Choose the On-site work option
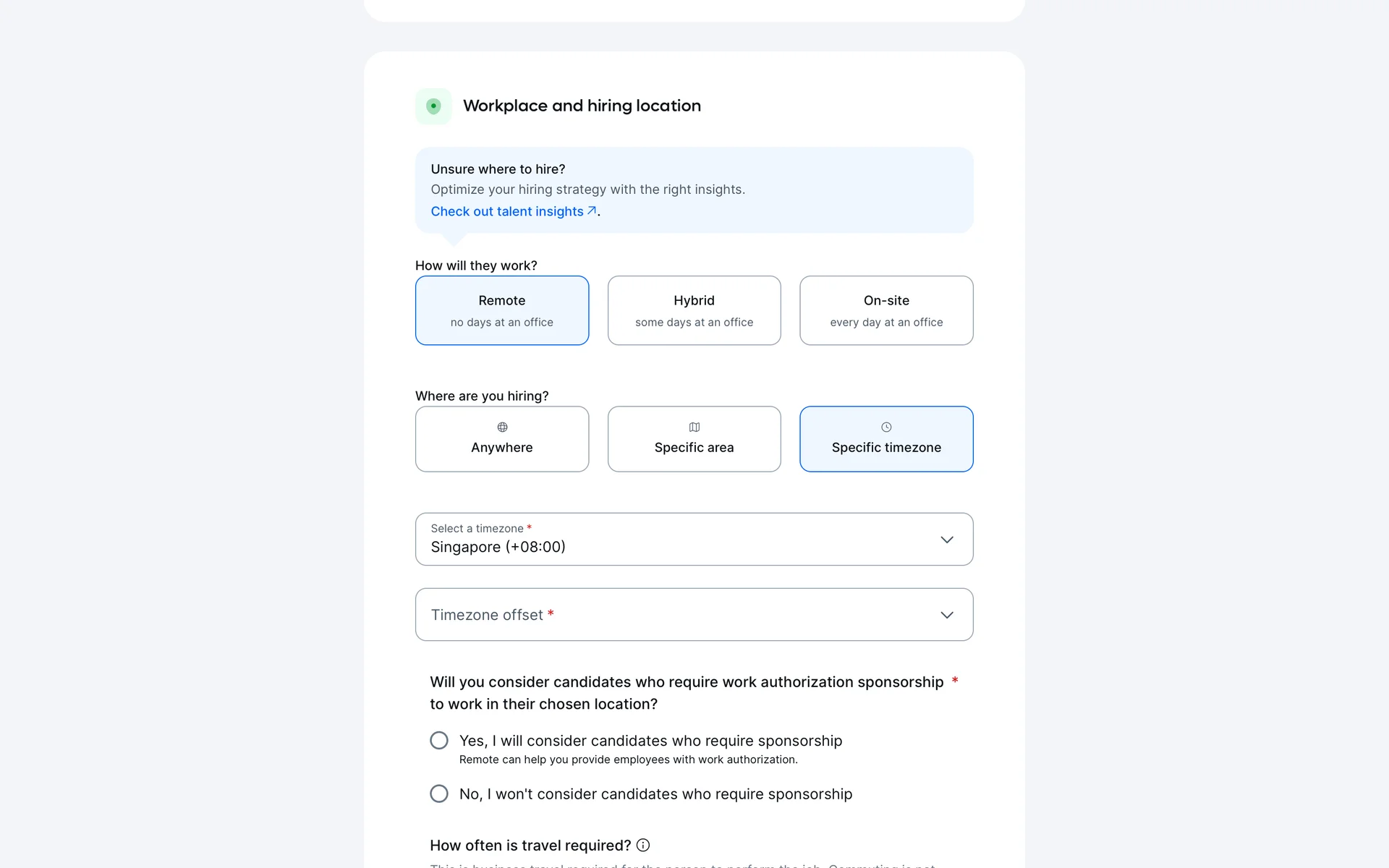Screen dimensions: 1389x868 (886, 310)
